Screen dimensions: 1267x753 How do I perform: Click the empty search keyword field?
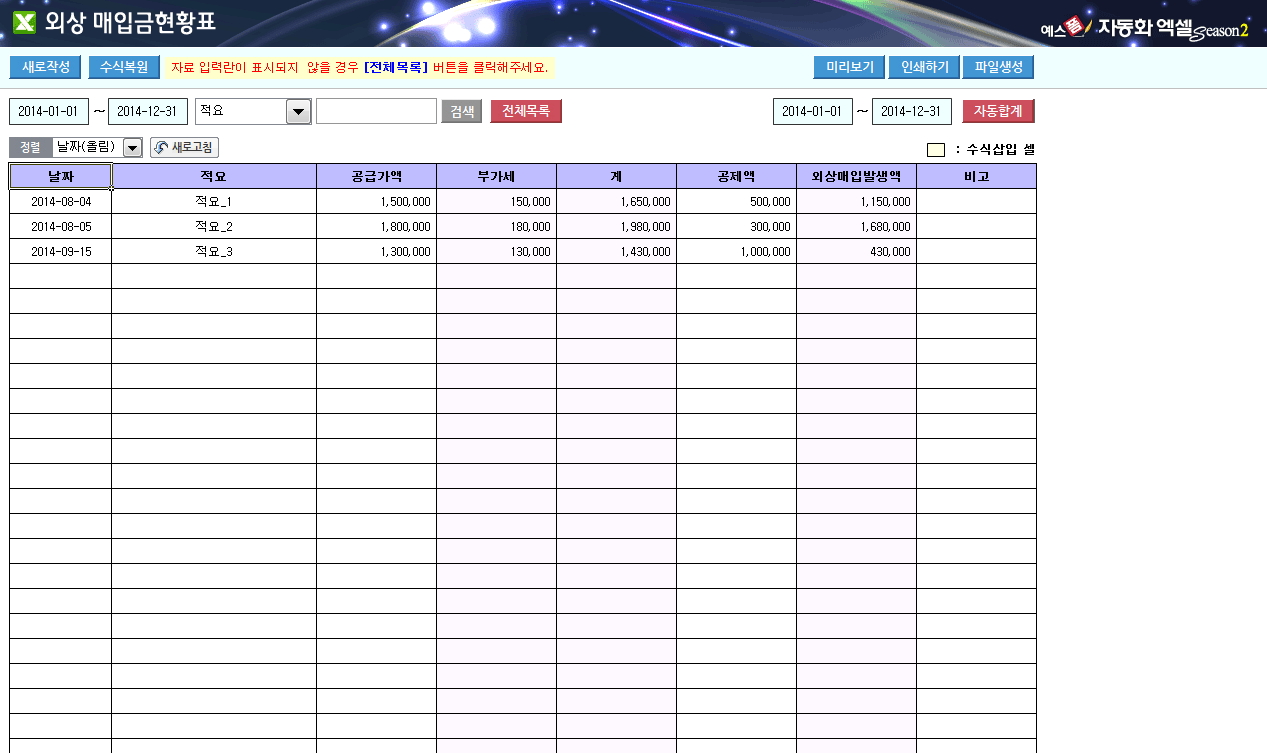pos(376,111)
